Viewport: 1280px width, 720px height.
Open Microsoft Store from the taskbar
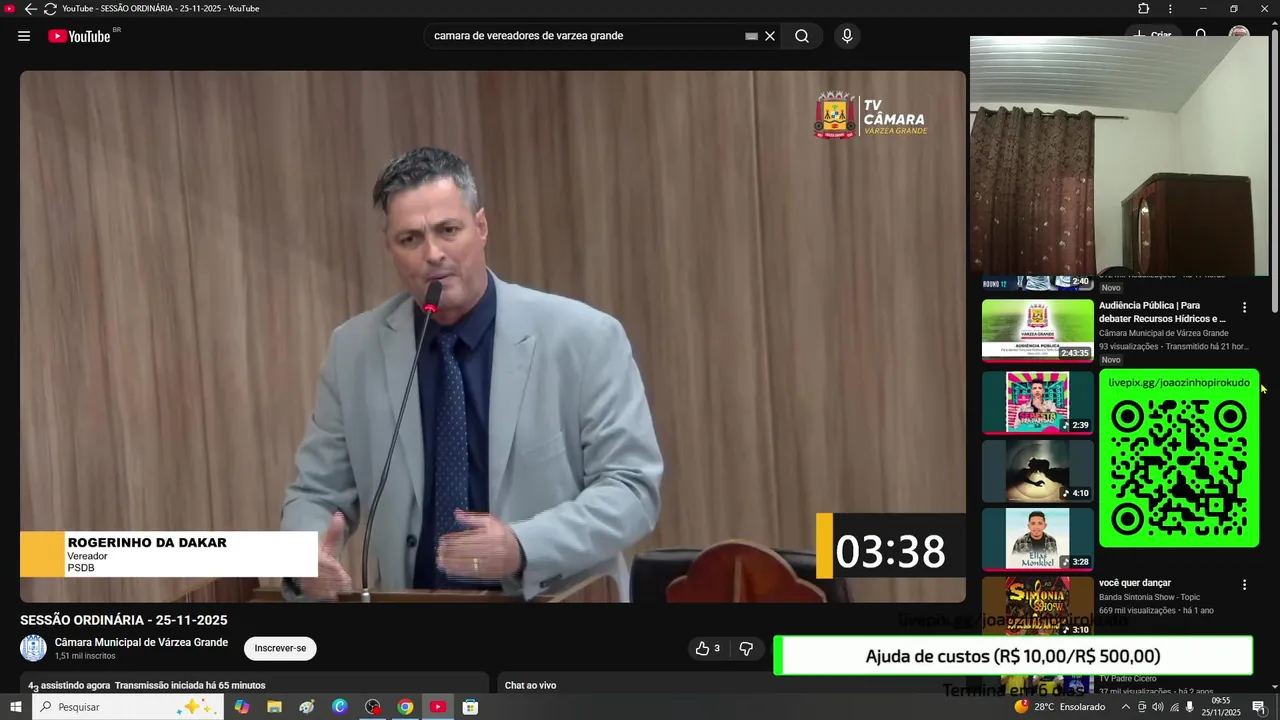tap(470, 707)
